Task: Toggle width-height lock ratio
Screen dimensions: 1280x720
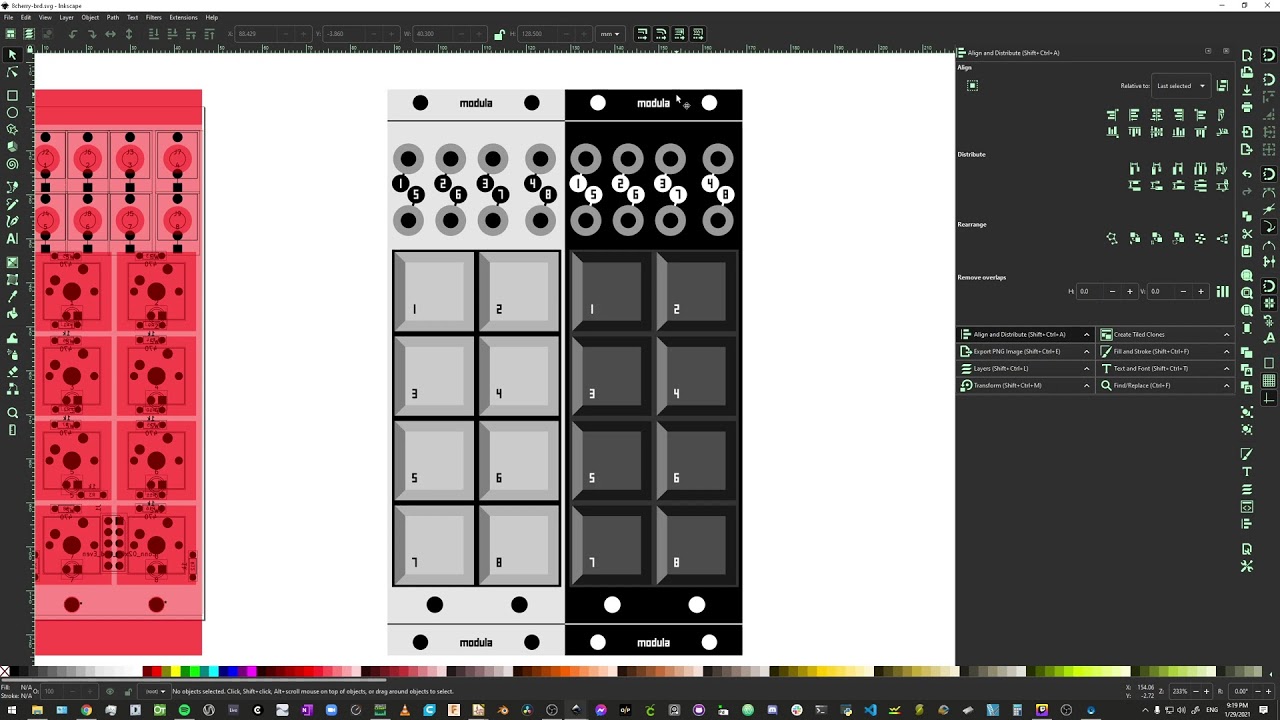Action: (498, 34)
